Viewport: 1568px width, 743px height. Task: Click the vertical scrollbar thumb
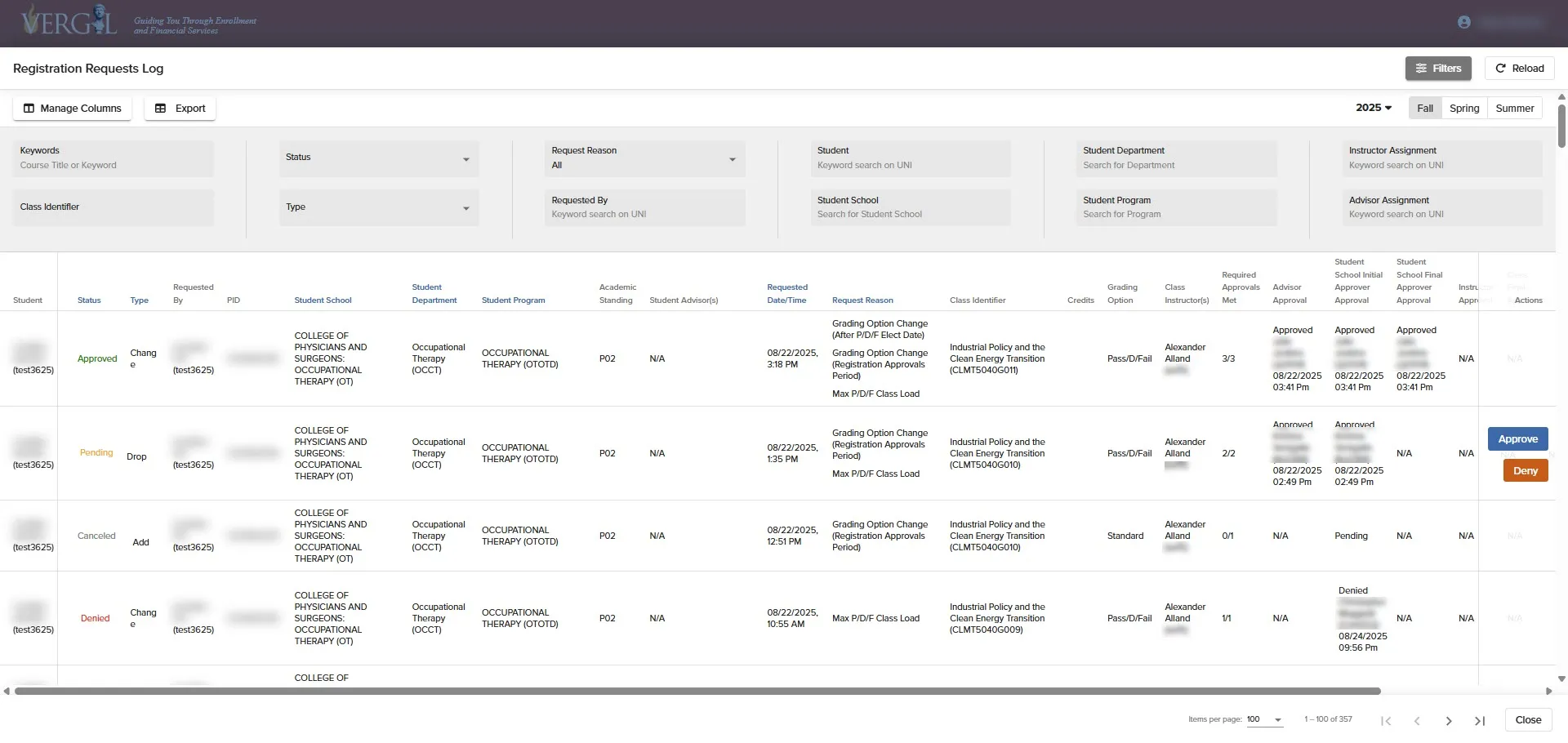(x=1561, y=125)
